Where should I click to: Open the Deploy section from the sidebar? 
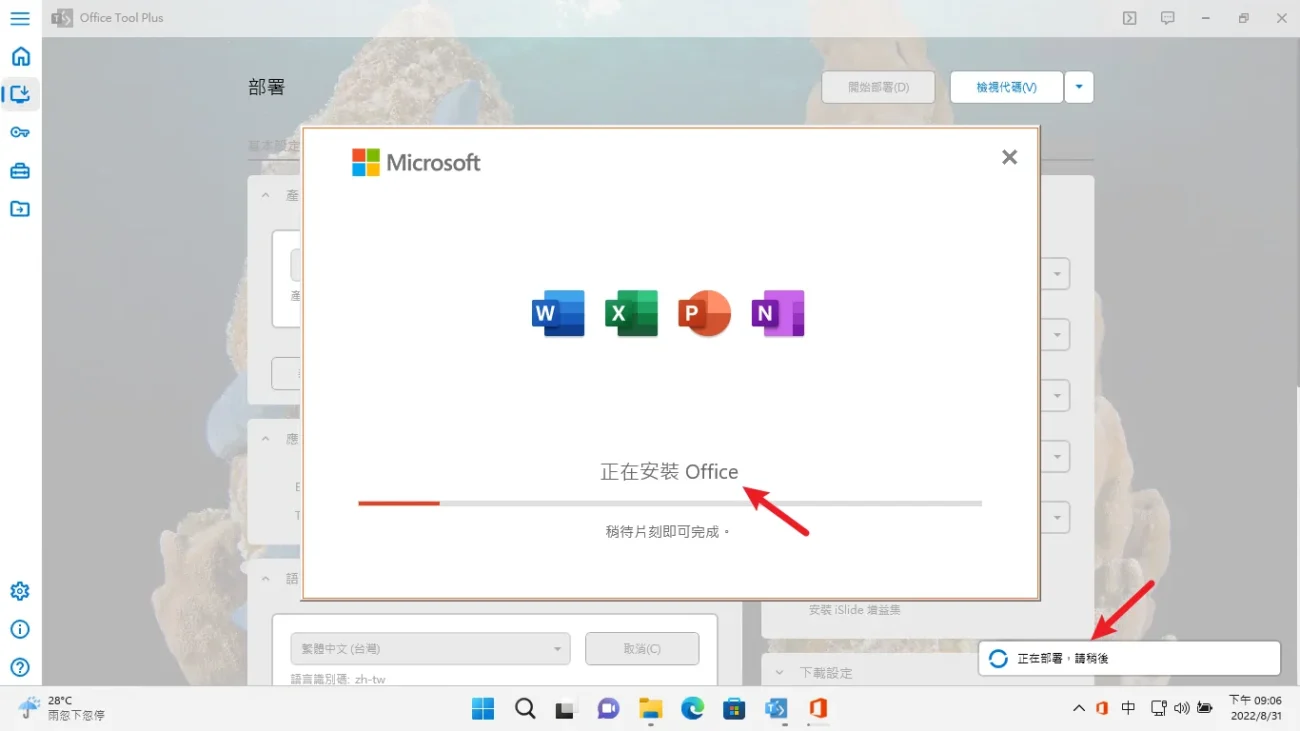[20, 94]
